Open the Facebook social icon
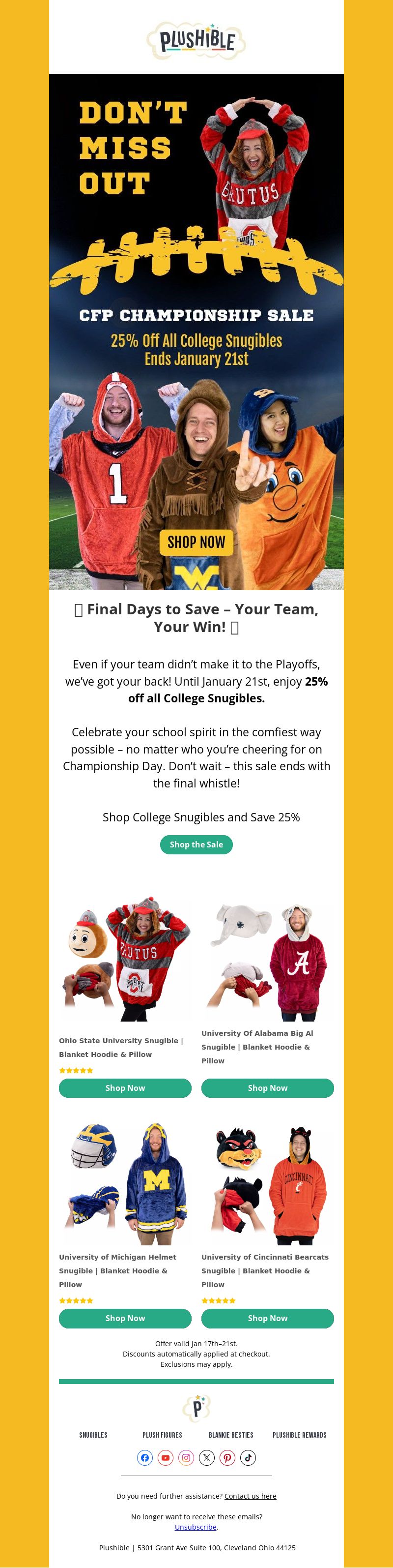393x1568 pixels. click(x=145, y=1457)
